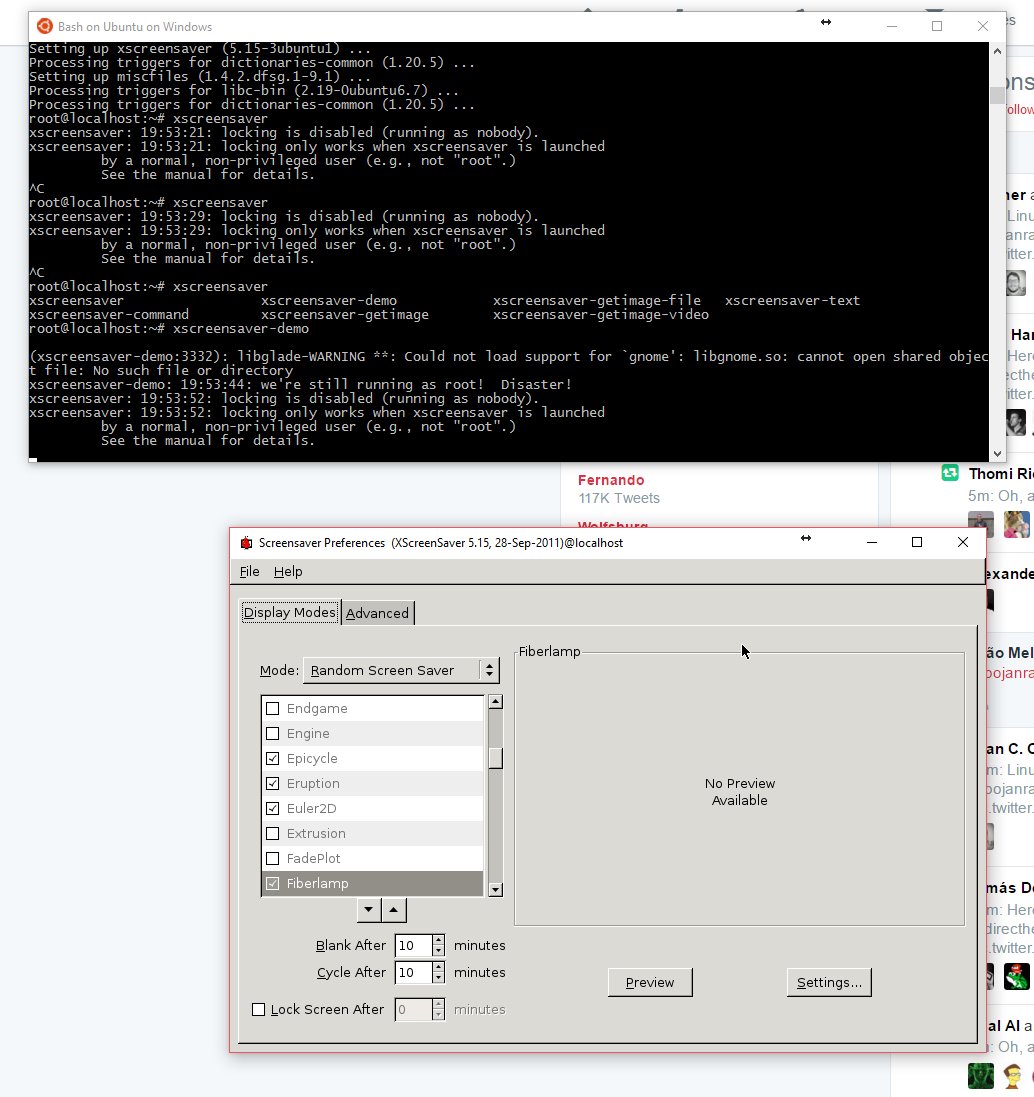The image size is (1034, 1097).
Task: Open the Mode dropdown showing Random Screen Saver
Action: tap(401, 670)
